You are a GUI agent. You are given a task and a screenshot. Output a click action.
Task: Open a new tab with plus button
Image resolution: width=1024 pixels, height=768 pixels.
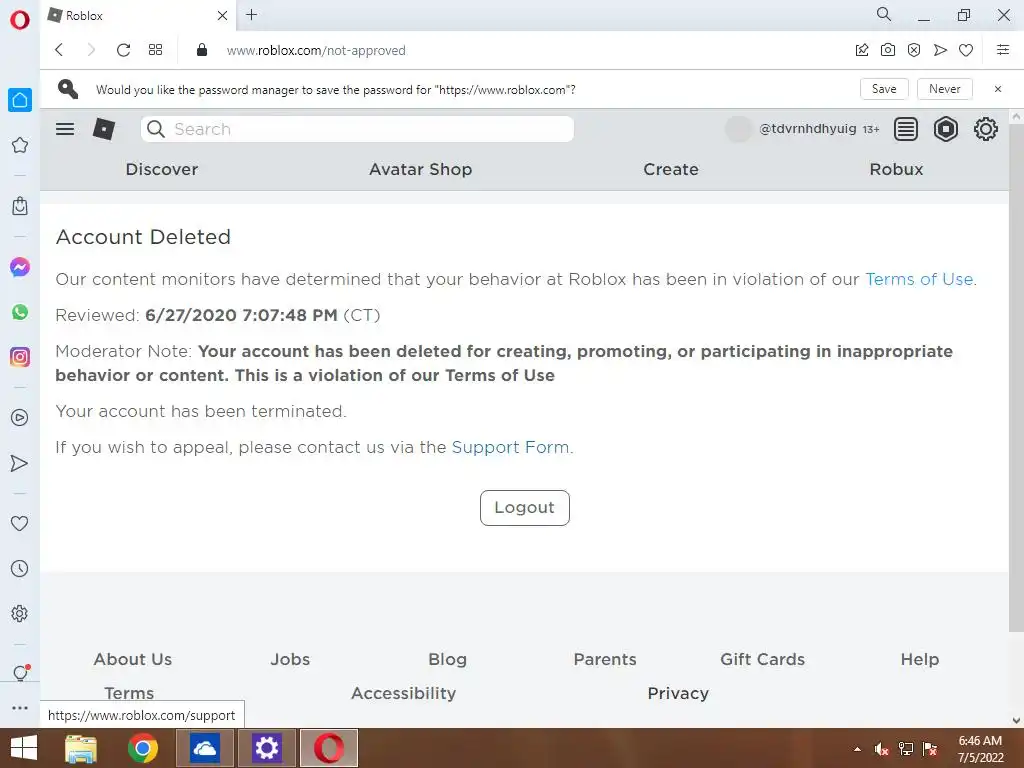251,14
